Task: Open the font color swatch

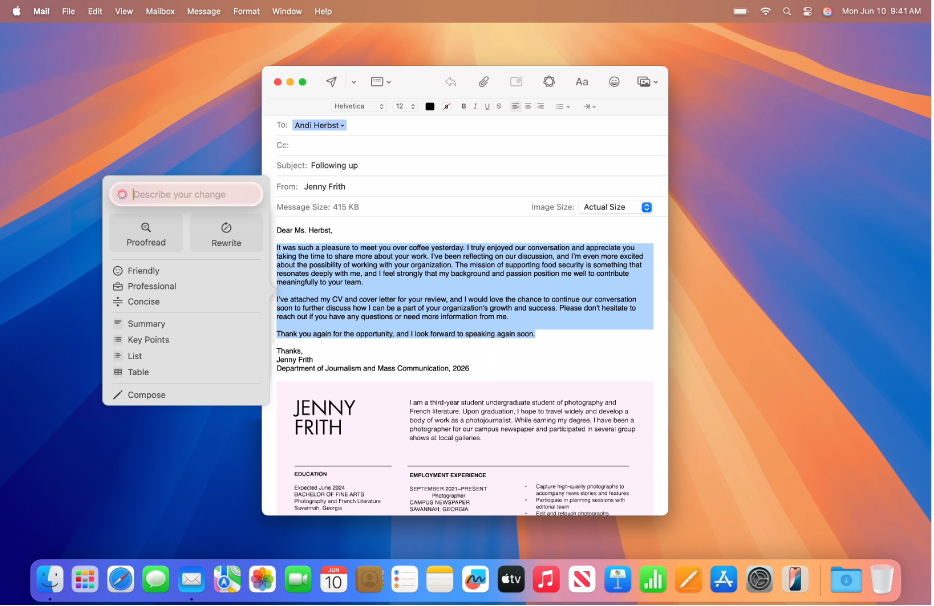Action: pyautogui.click(x=430, y=106)
